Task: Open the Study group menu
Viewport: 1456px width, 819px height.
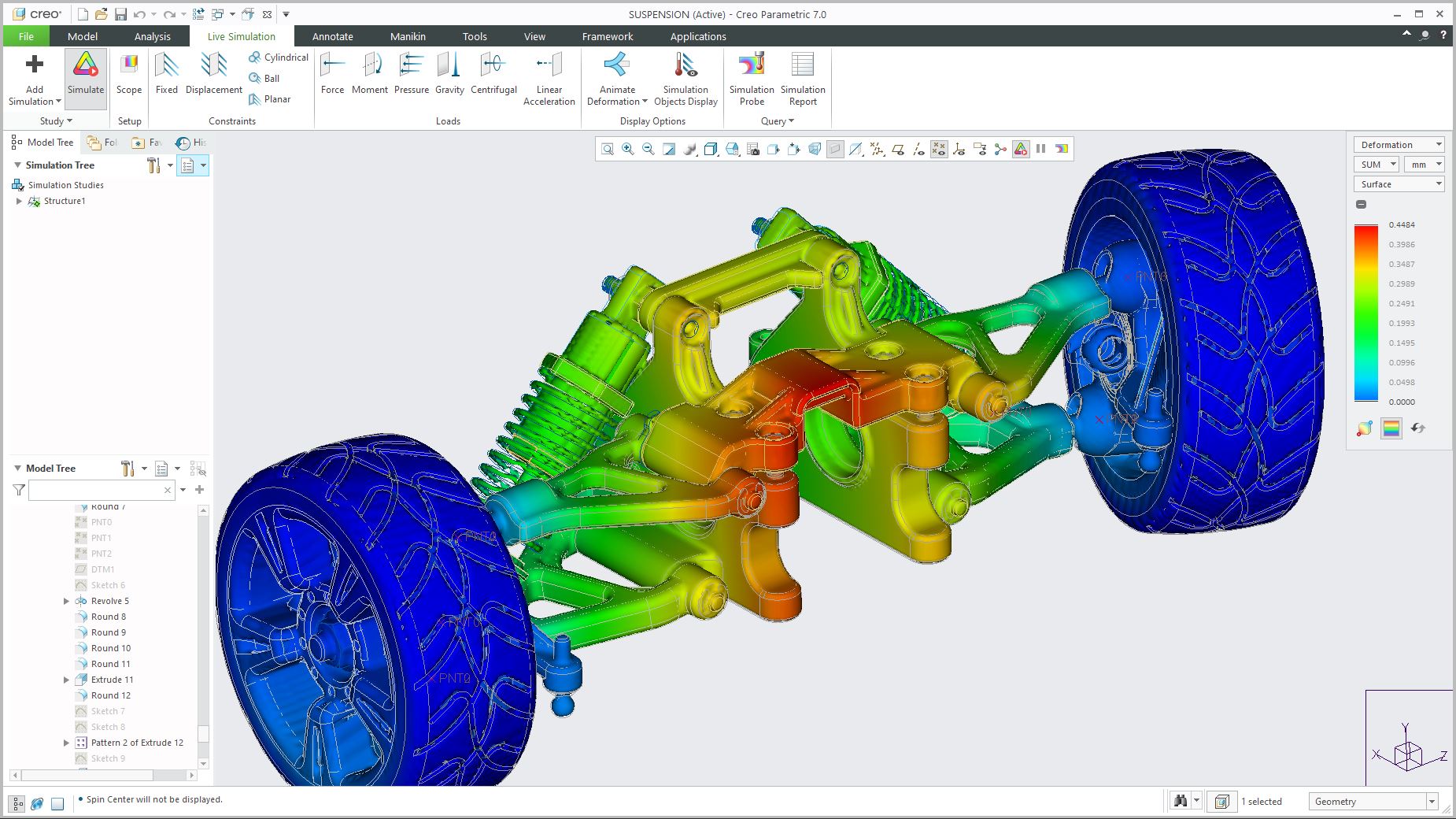Action: click(x=56, y=121)
